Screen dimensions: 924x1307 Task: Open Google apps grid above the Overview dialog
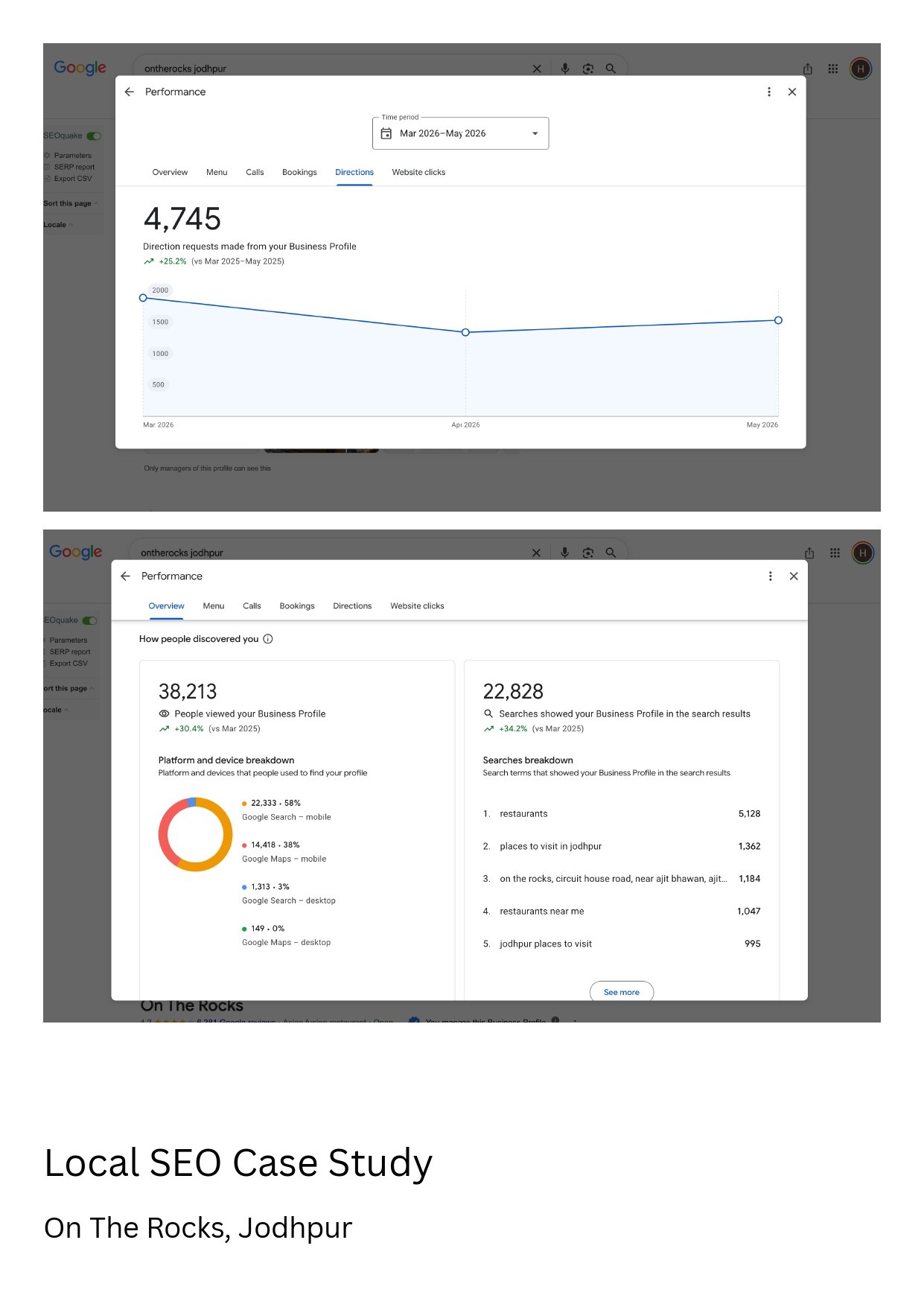click(x=835, y=553)
